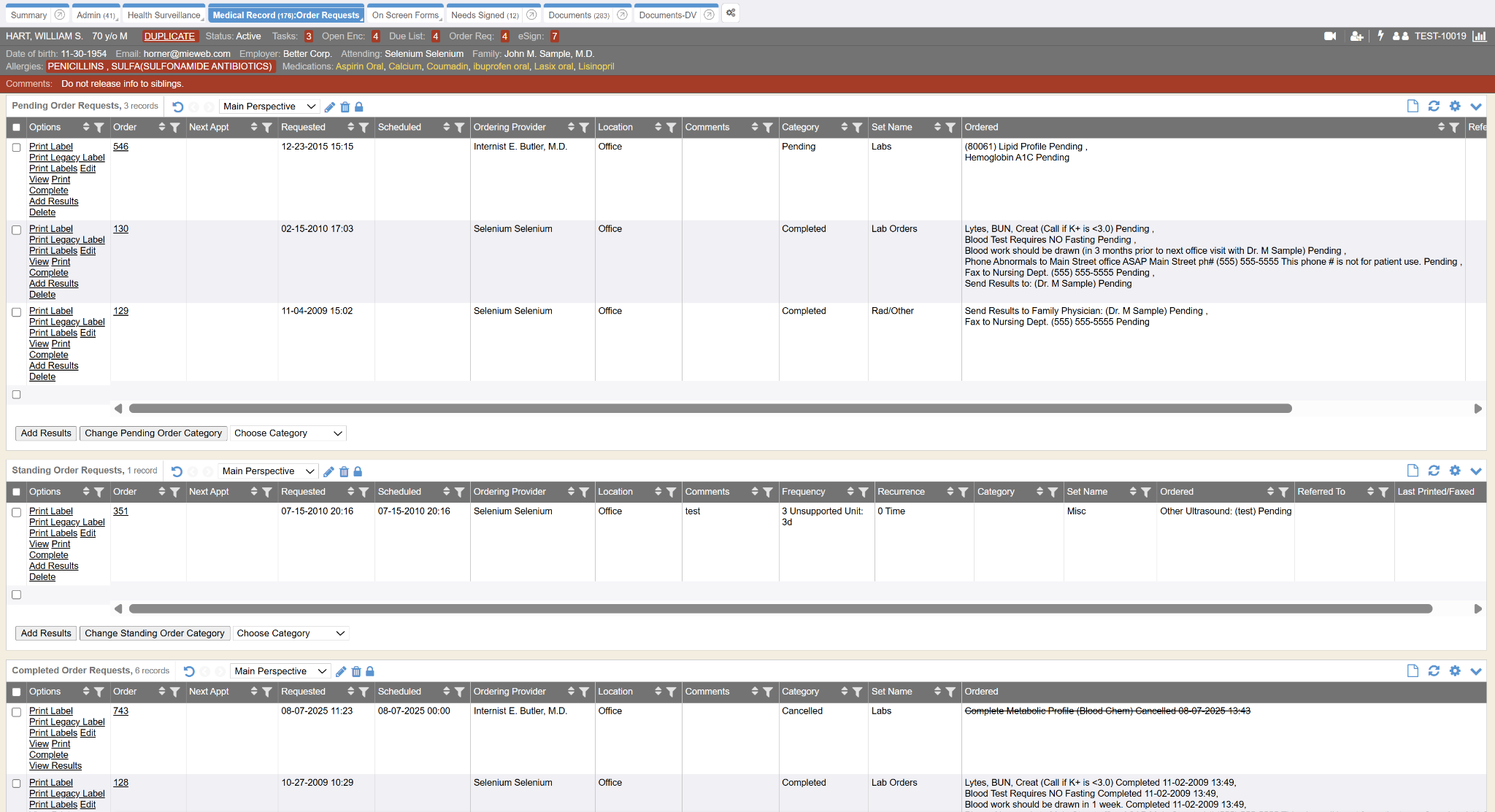
Task: Click refresh icon in Pending Order Requests panel
Action: (x=1434, y=106)
